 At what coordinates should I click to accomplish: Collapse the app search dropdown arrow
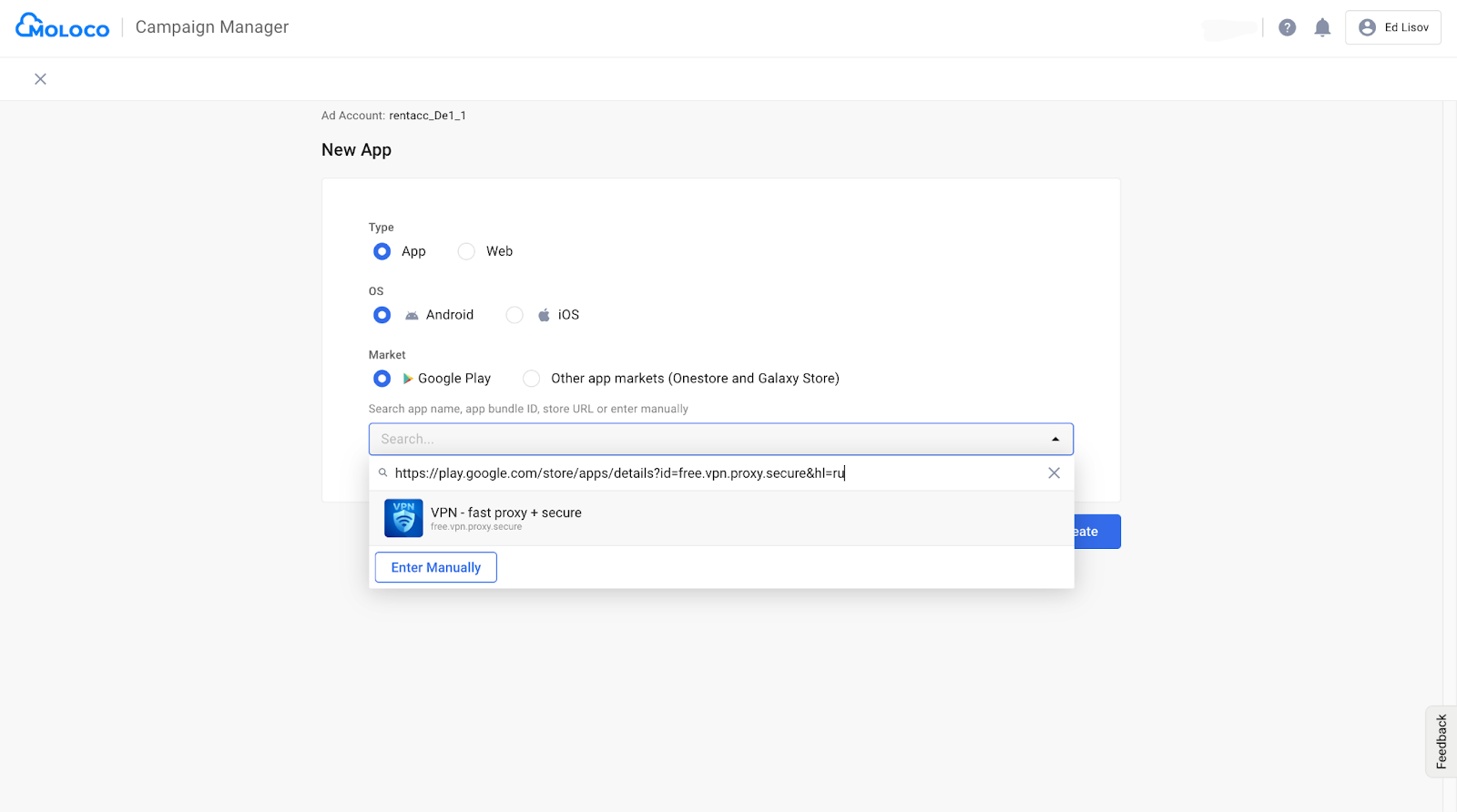pyautogui.click(x=1055, y=440)
